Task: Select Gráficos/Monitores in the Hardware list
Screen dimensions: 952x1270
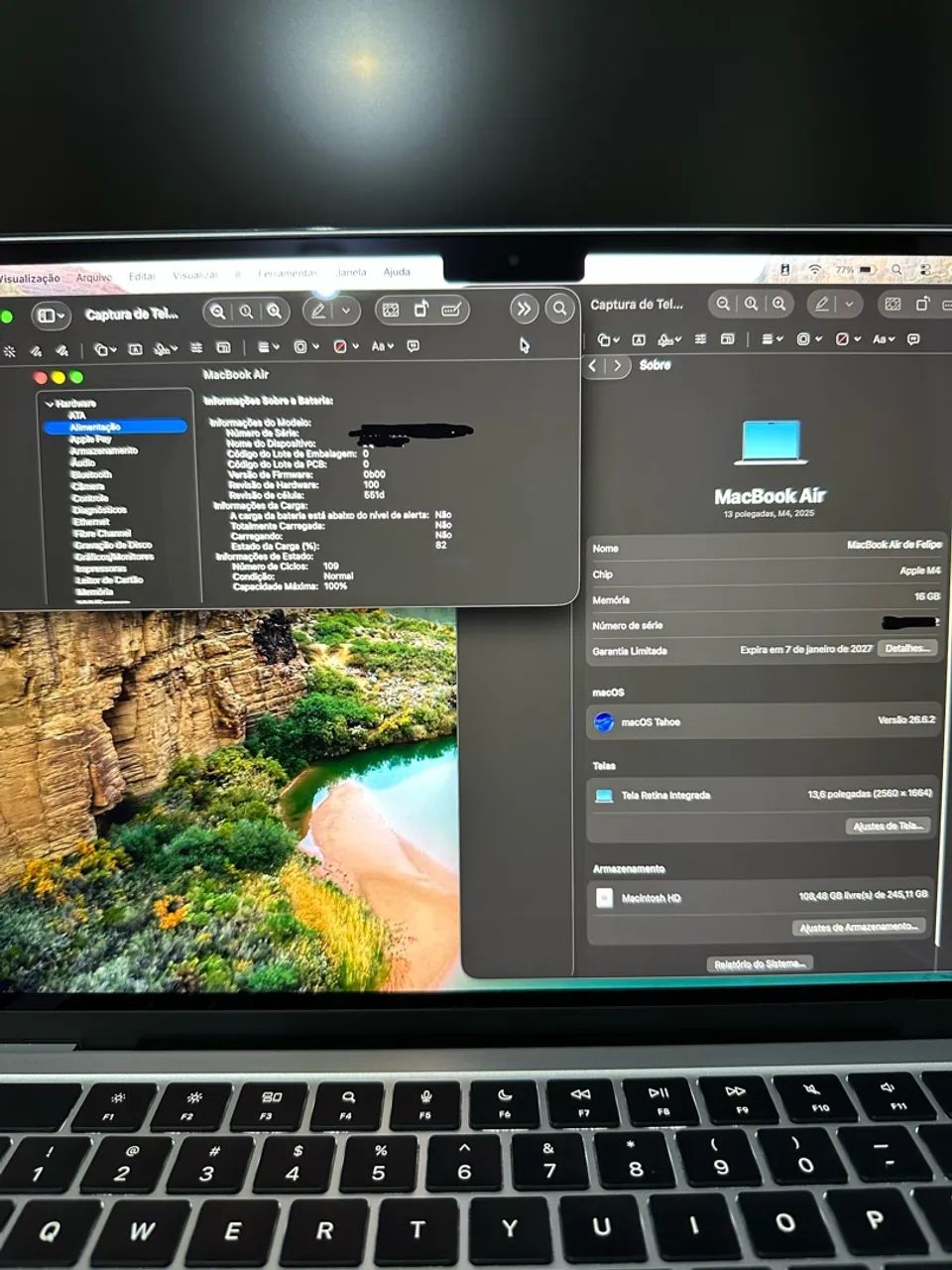Action: [x=114, y=557]
